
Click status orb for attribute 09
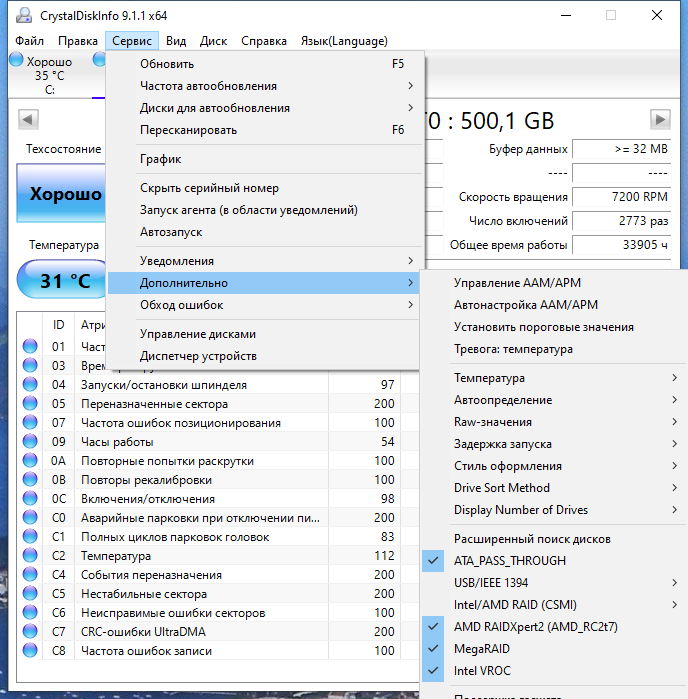pos(30,441)
